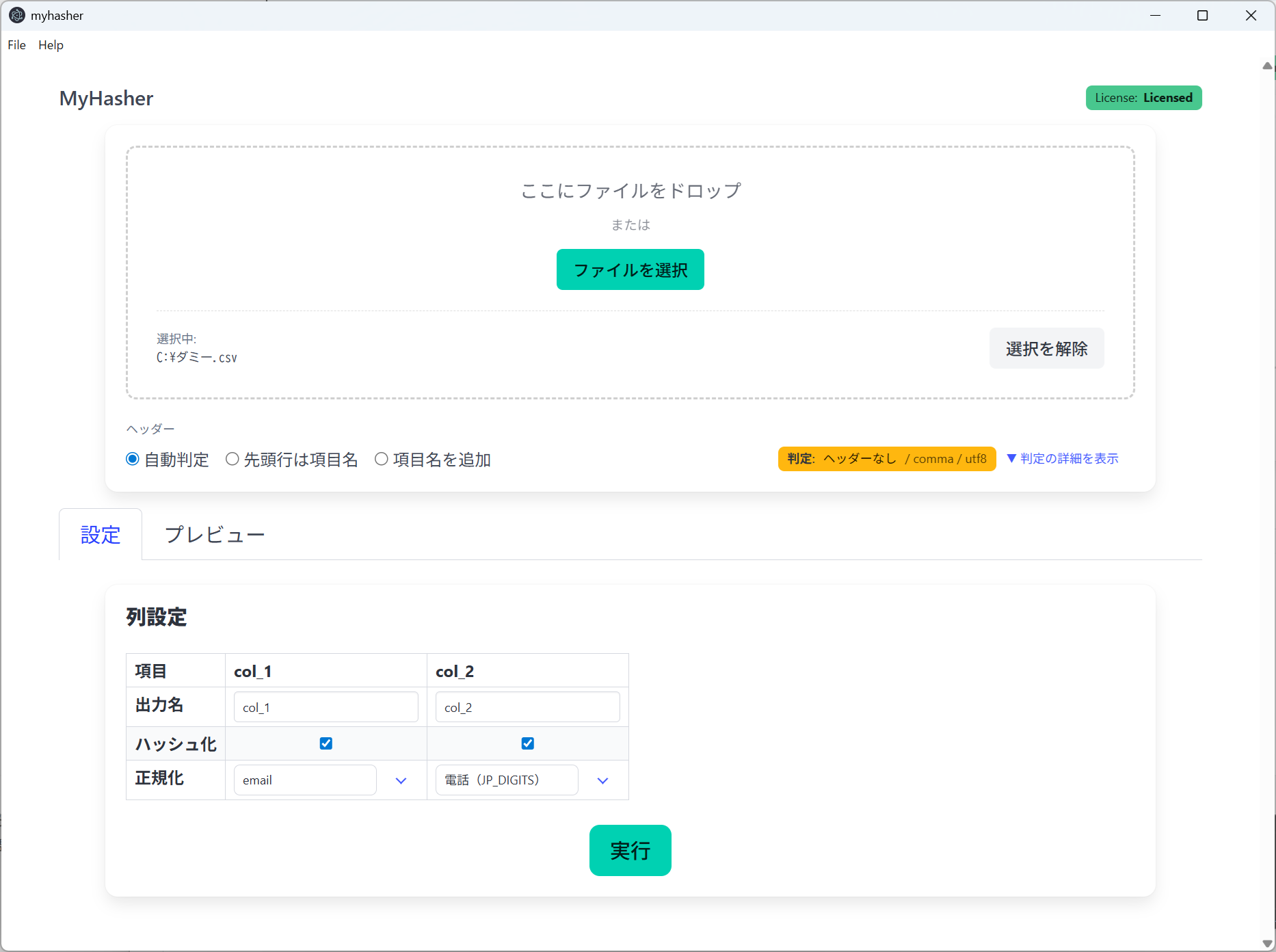Maximize the myhasher window
This screenshot has height=952, width=1276.
(1202, 15)
